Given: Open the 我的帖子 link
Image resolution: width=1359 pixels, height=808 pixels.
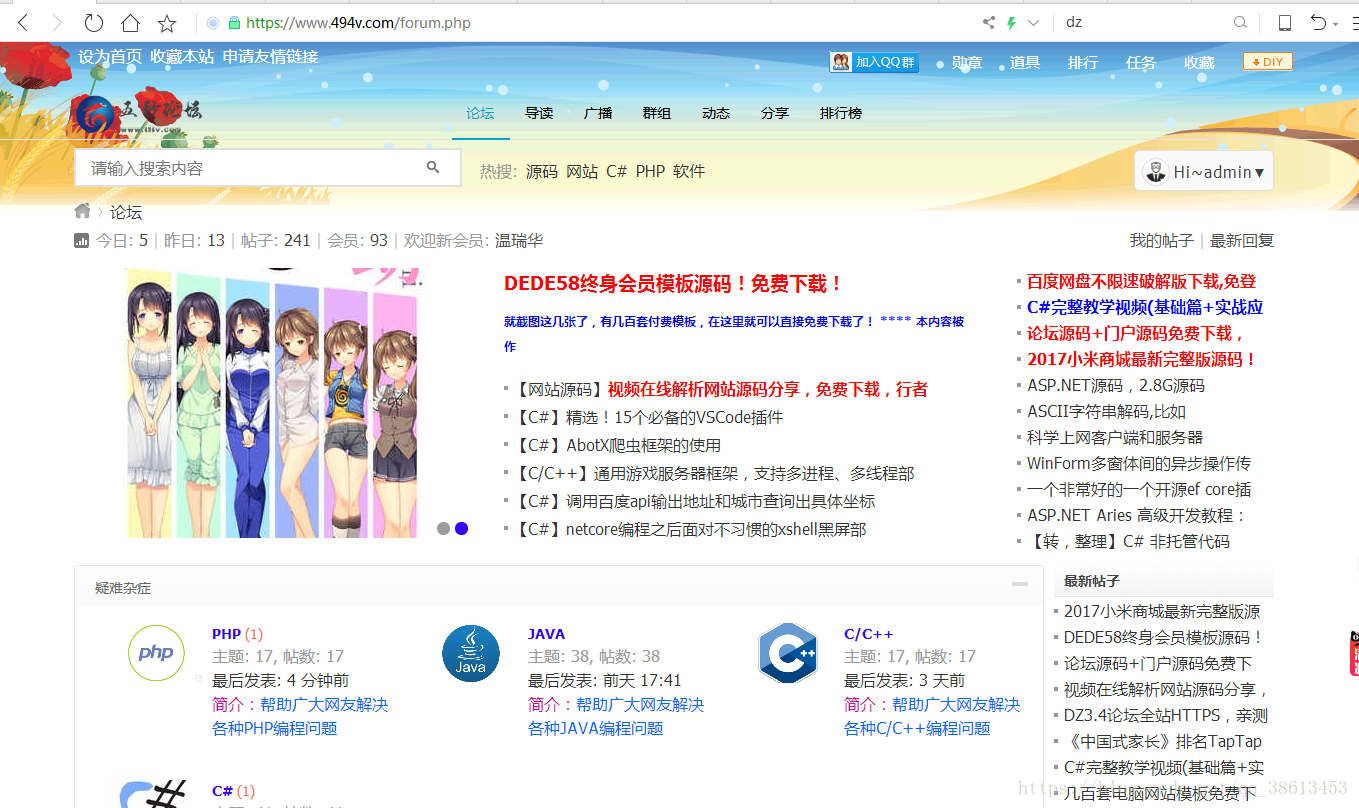Looking at the screenshot, I should [1162, 240].
